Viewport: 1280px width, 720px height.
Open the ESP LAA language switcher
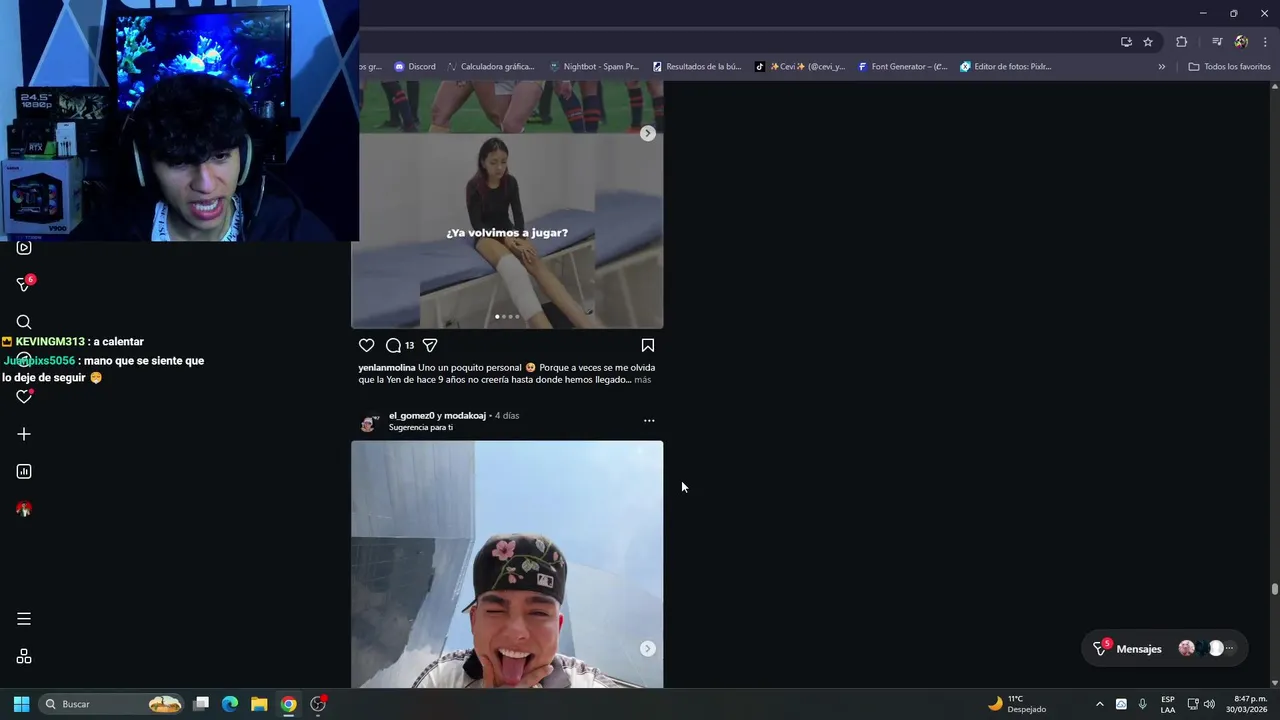[x=1168, y=704]
